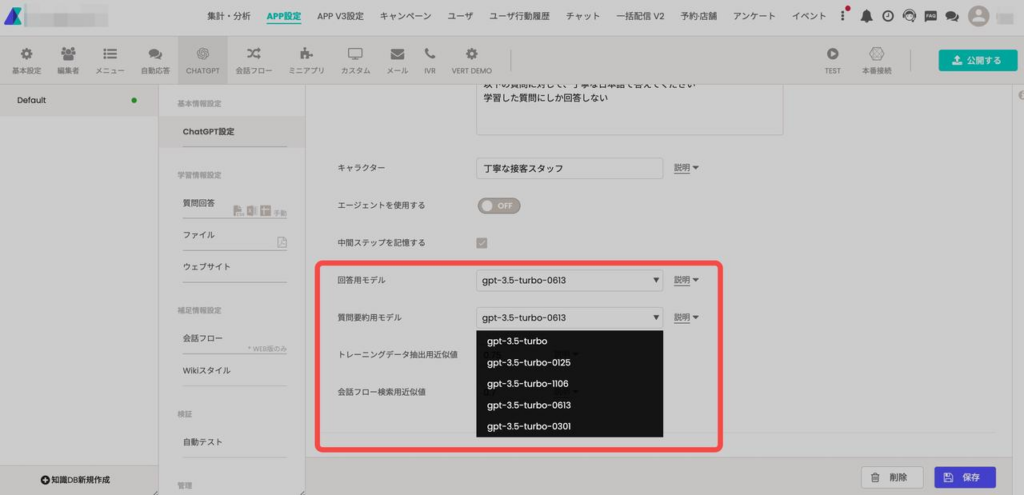Open the キャンペーン menu

pos(406,16)
